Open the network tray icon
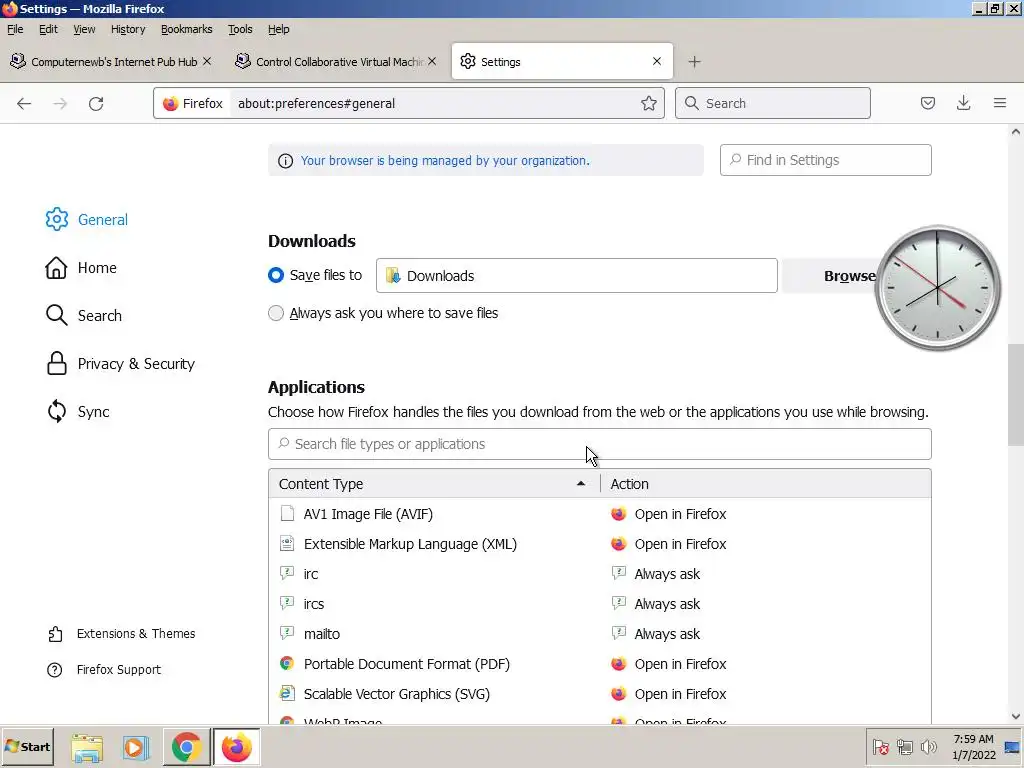 coord(904,747)
